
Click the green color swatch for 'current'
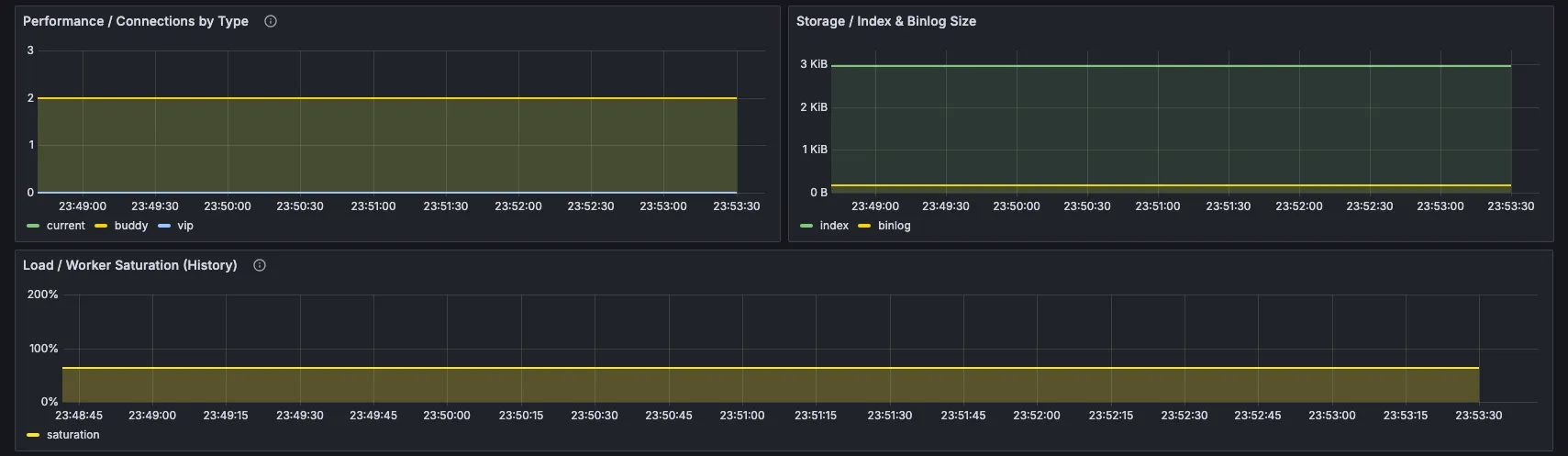pos(34,226)
